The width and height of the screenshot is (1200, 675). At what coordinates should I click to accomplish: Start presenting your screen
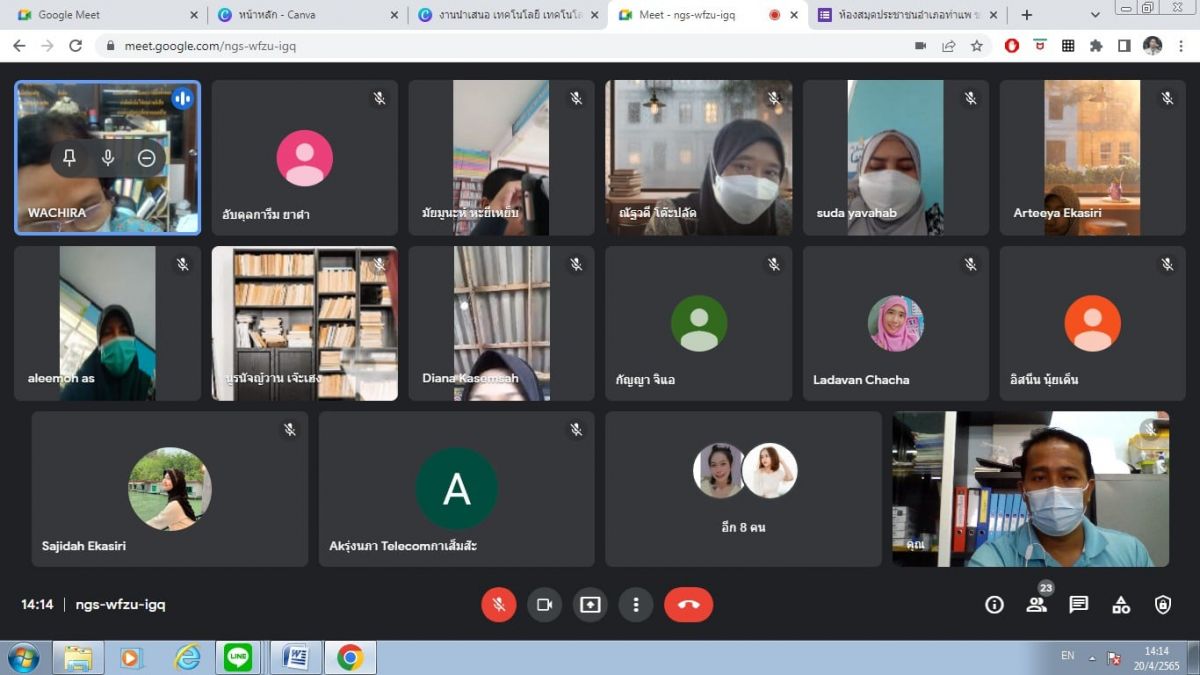pos(590,605)
